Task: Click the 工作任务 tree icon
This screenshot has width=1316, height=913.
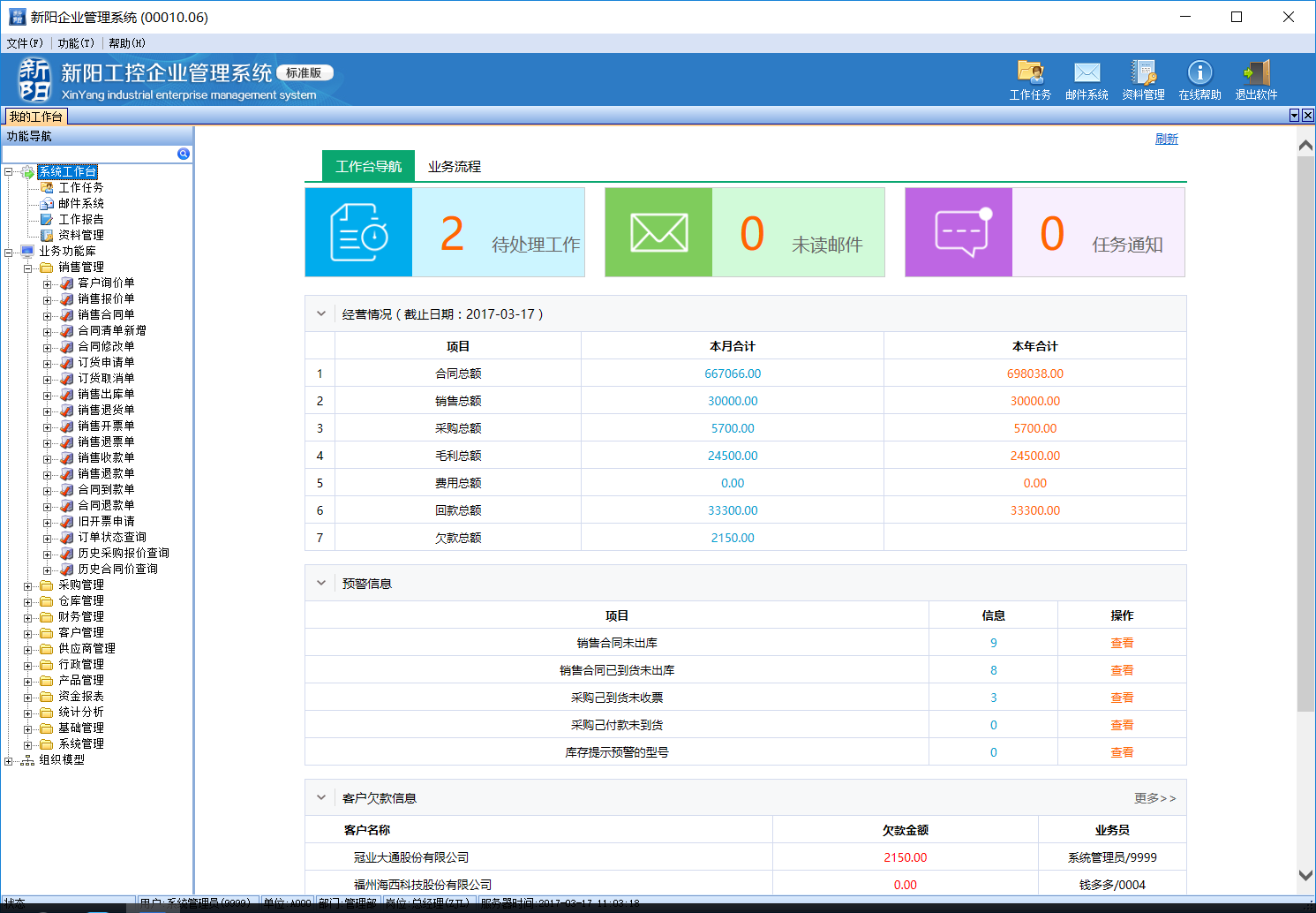Action: [48, 187]
